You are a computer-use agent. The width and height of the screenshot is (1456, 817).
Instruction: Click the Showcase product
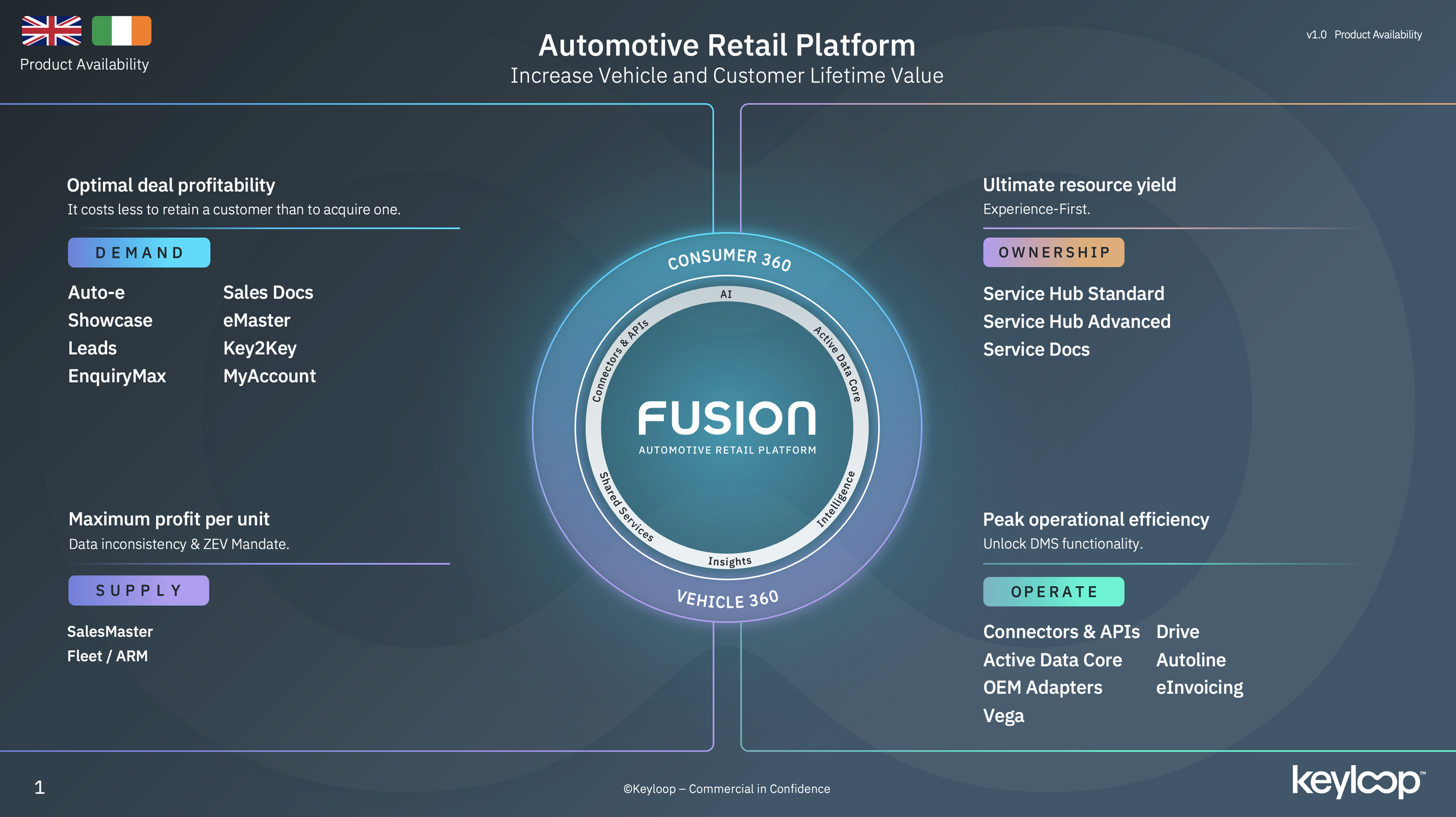[110, 321]
